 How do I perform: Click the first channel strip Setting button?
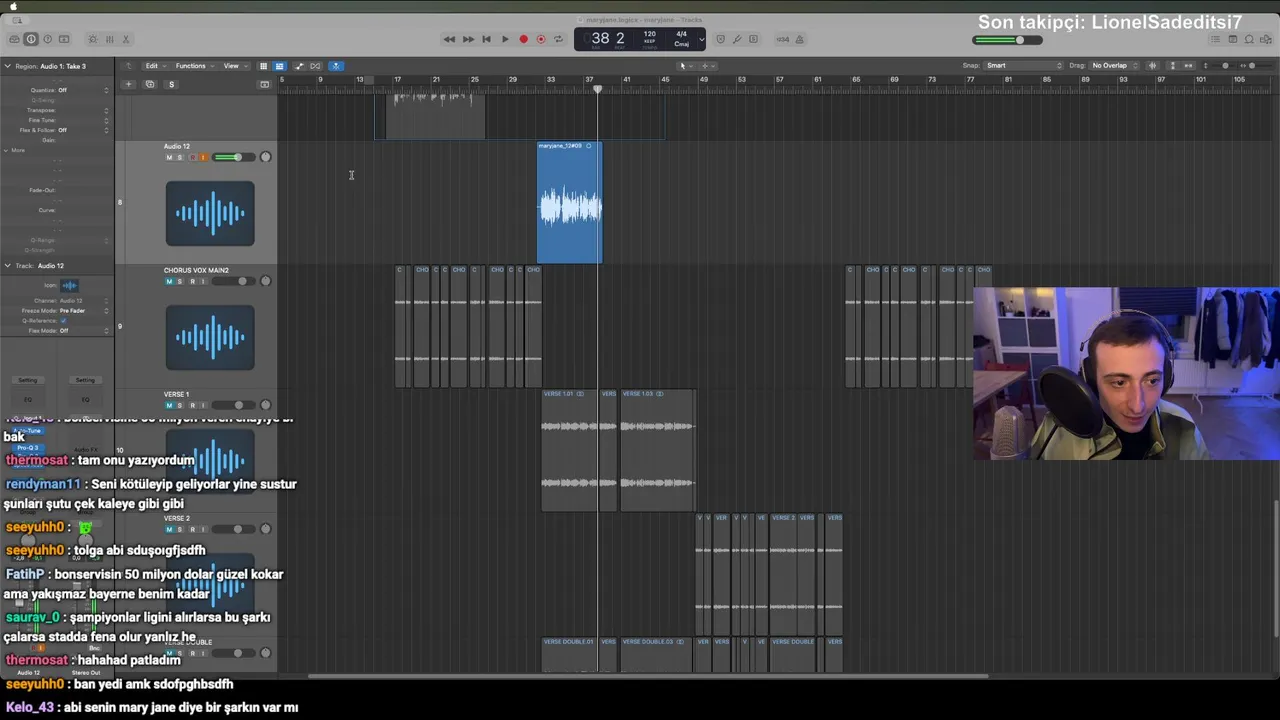pos(28,380)
